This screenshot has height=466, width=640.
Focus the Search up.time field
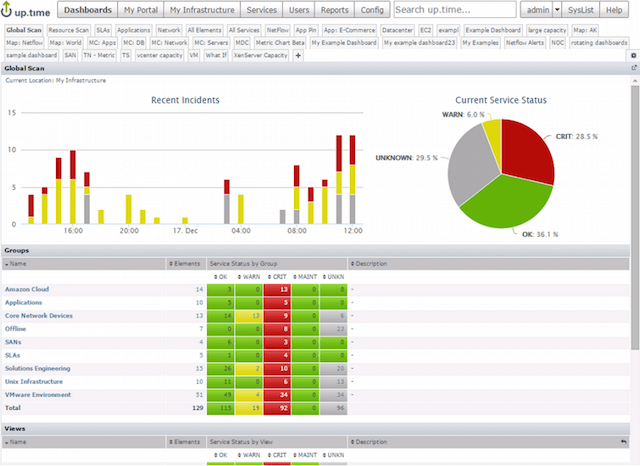(x=455, y=10)
